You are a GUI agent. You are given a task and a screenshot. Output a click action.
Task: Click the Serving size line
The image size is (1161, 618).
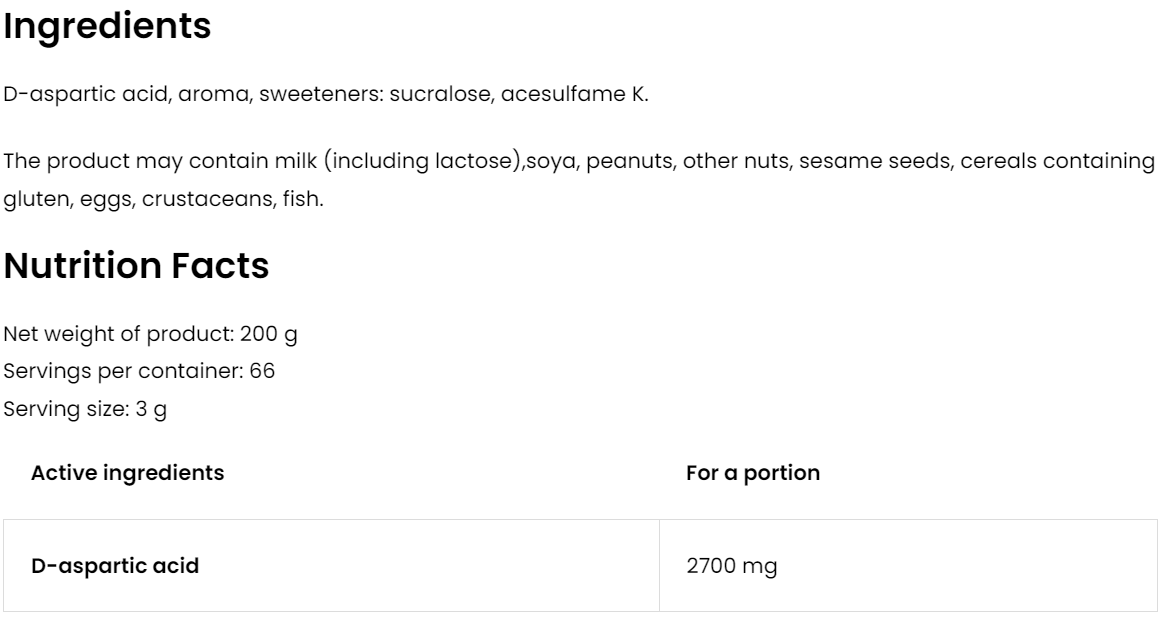tap(85, 410)
